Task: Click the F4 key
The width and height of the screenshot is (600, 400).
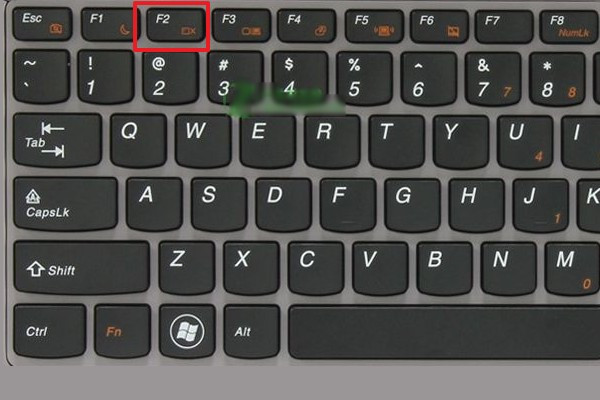Action: click(307, 26)
